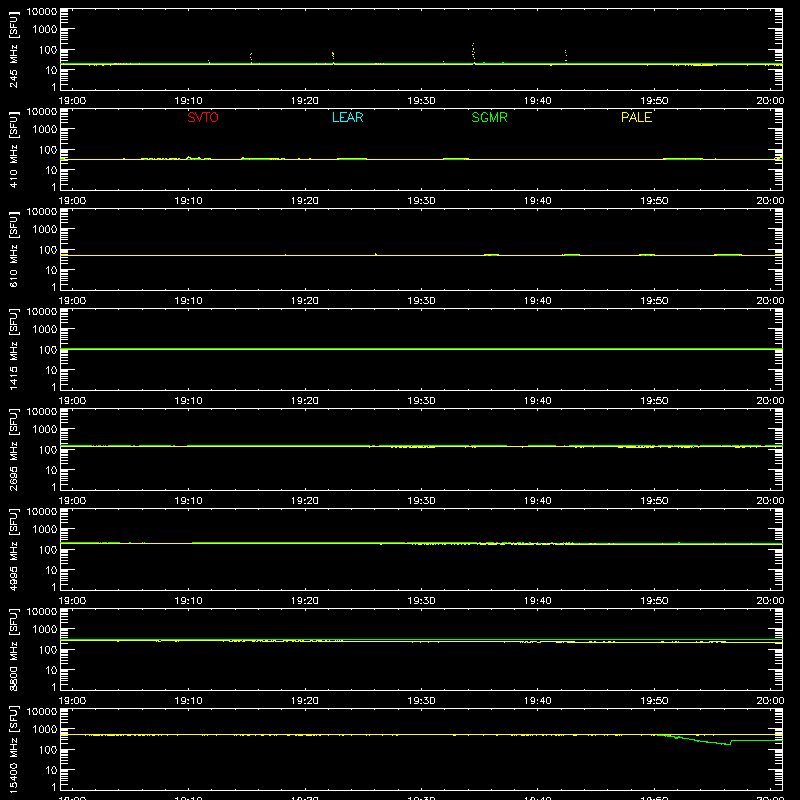The height and width of the screenshot is (800, 800).
Task: Select the 8800 MHz [SFU] axis title
Action: pos(13,649)
